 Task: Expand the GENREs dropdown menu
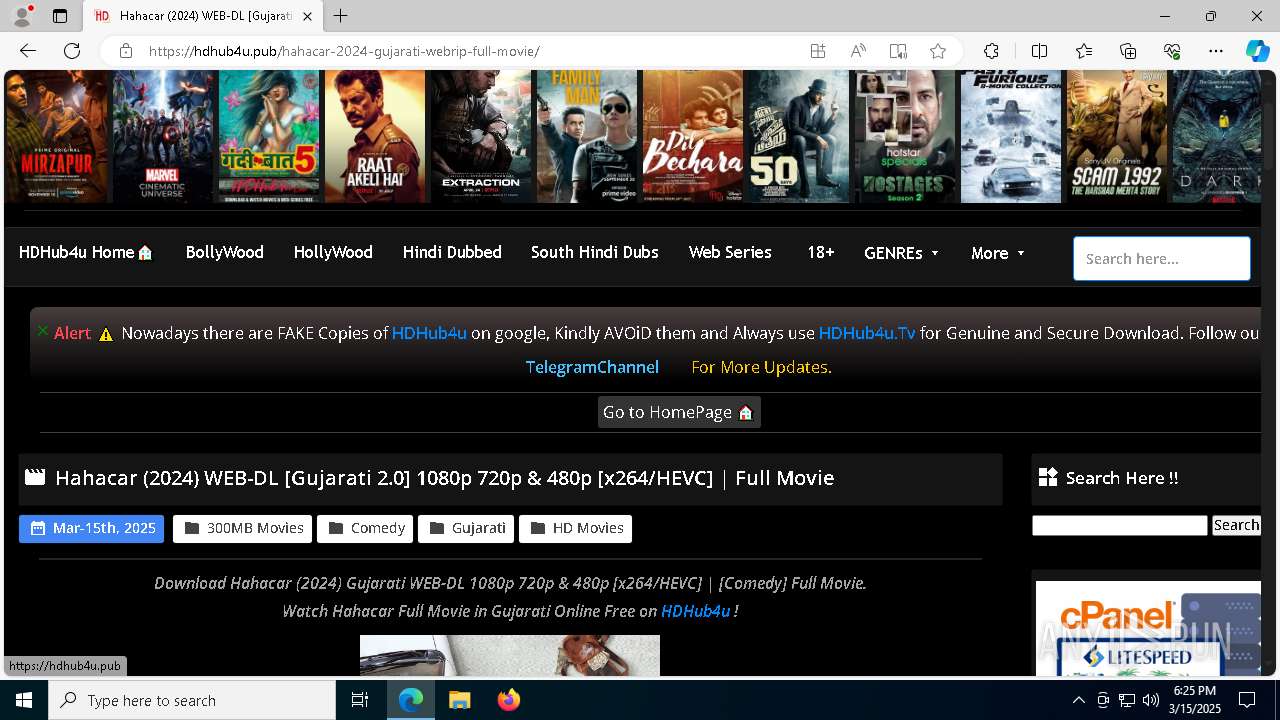click(x=901, y=253)
